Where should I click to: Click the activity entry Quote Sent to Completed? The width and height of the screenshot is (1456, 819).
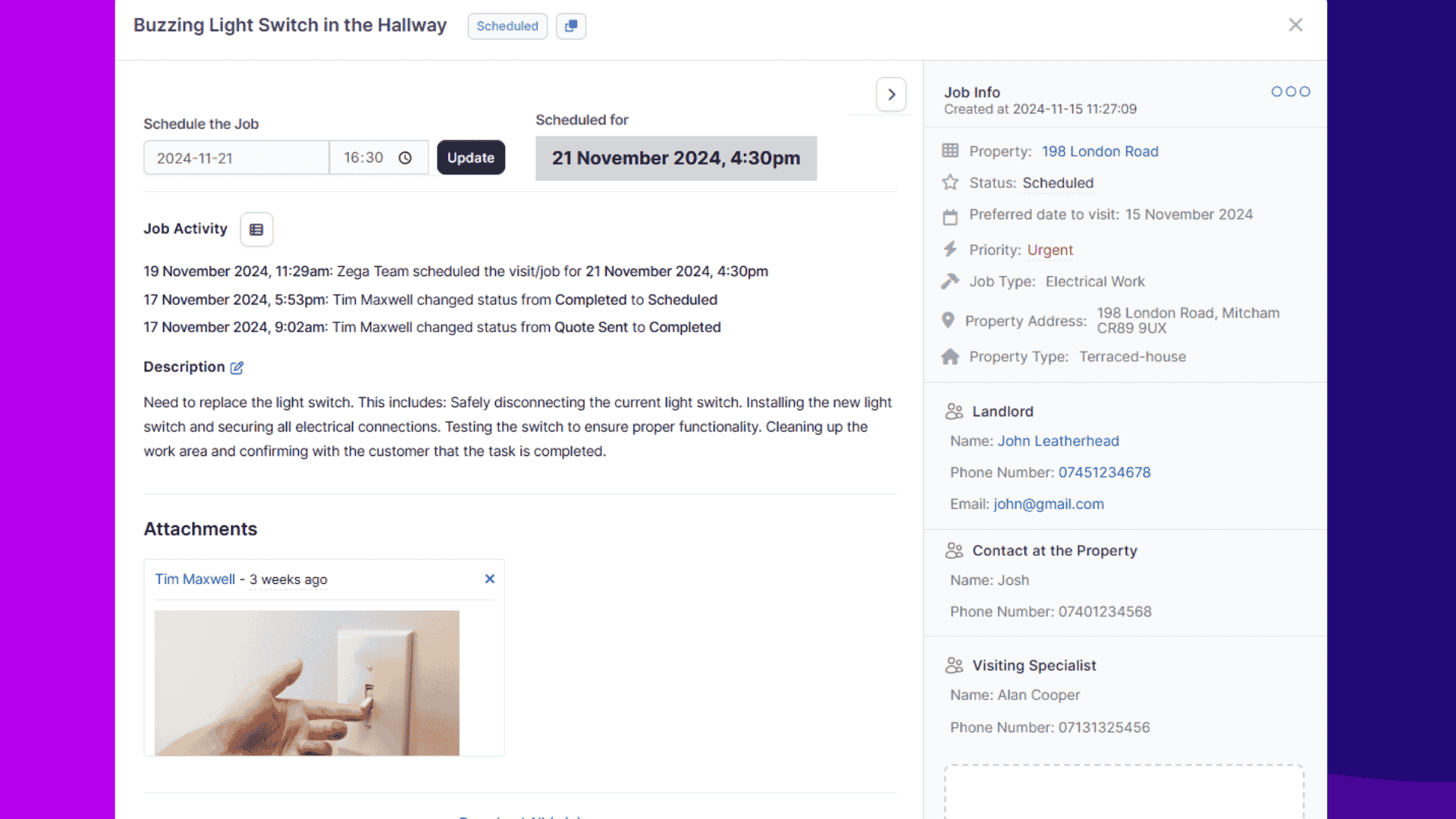(432, 328)
